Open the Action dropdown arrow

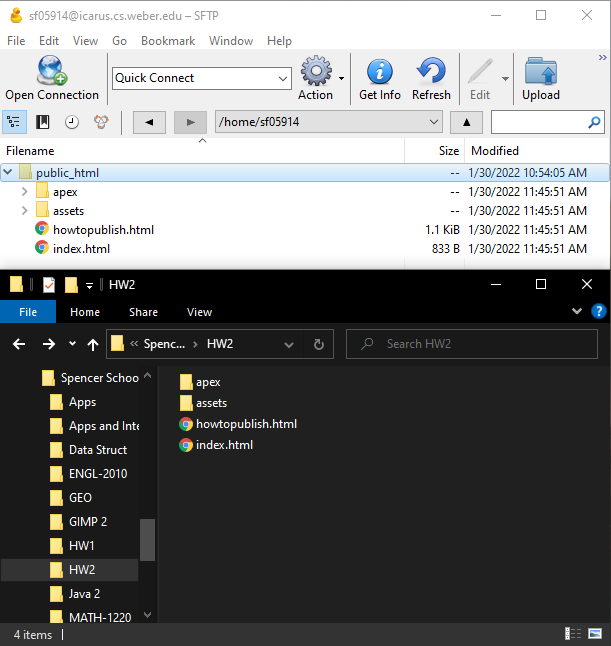click(341, 78)
